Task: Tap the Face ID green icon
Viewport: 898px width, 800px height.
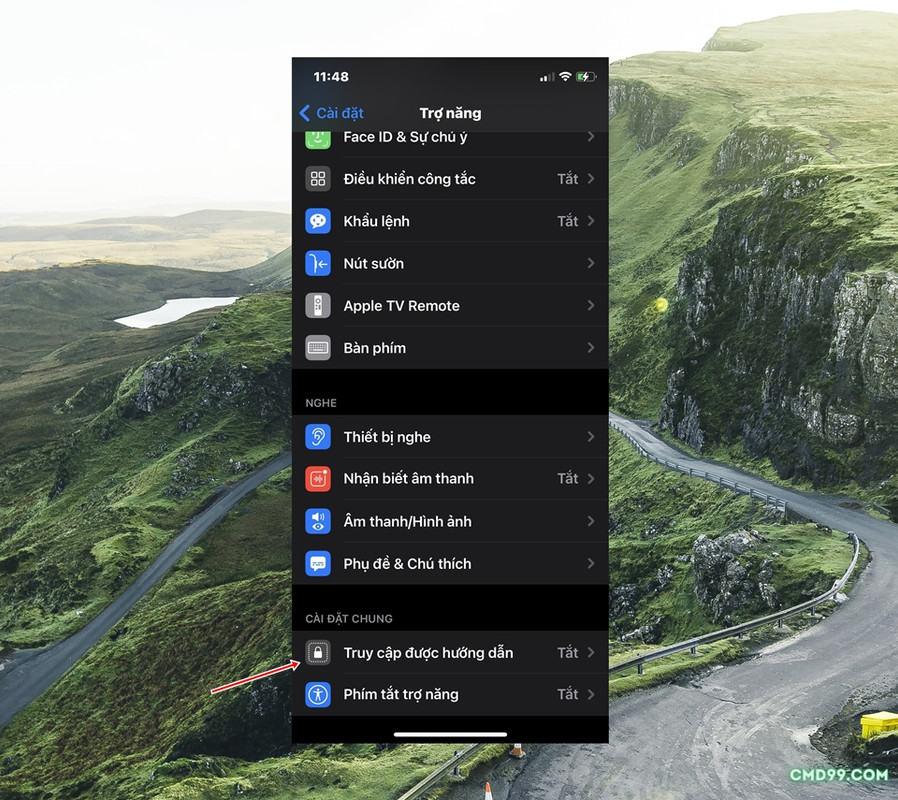Action: (318, 140)
